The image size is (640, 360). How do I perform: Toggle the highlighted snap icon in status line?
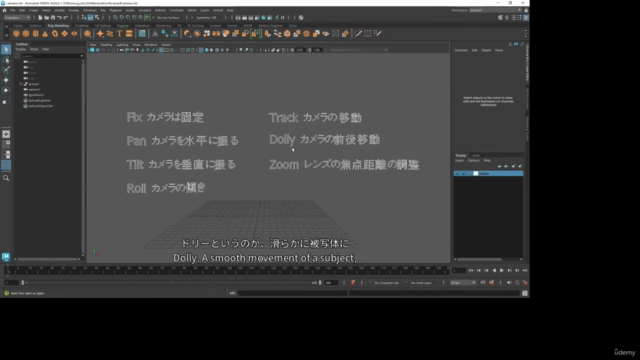147,18
